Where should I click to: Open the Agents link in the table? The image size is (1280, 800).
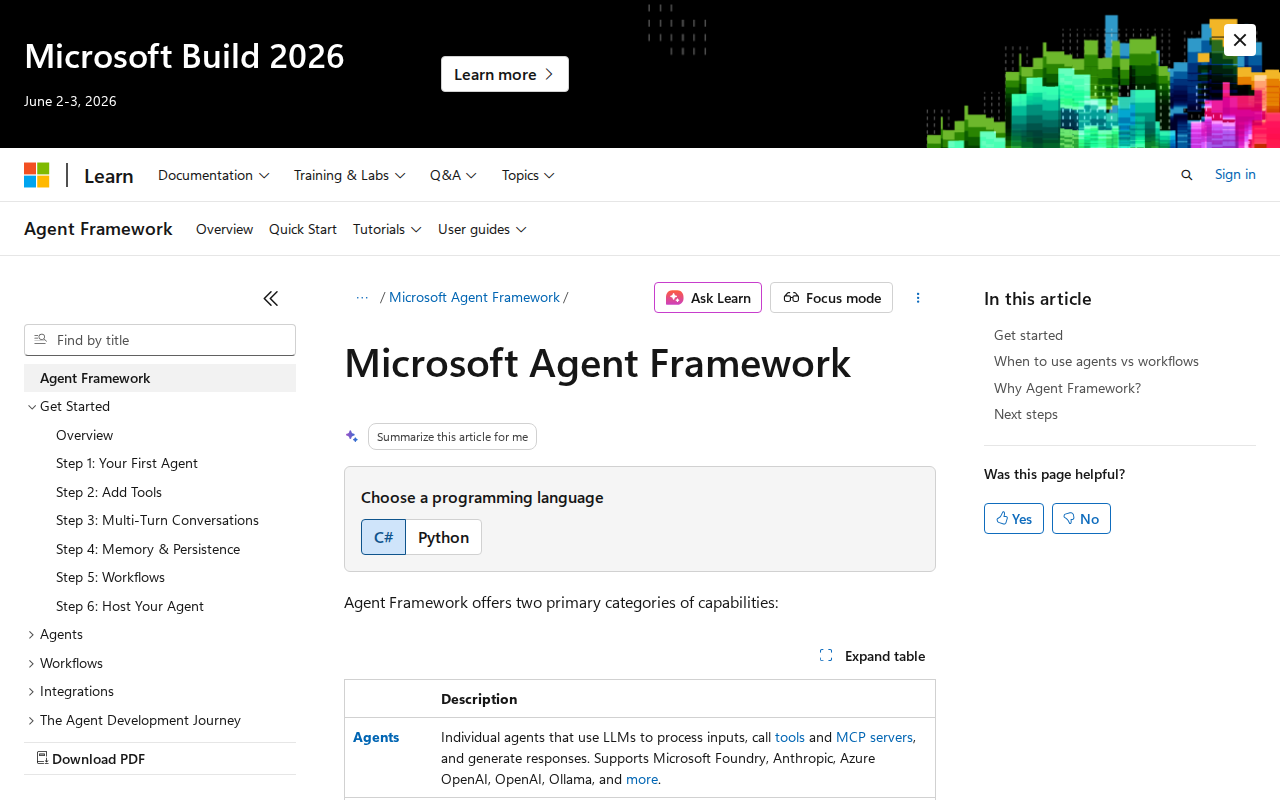point(376,737)
